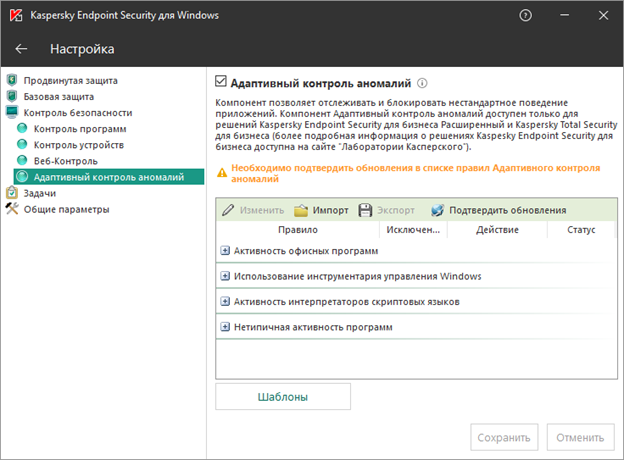
Task: Expand Активность интерпретаторов скриптовых языков group
Action: (225, 301)
